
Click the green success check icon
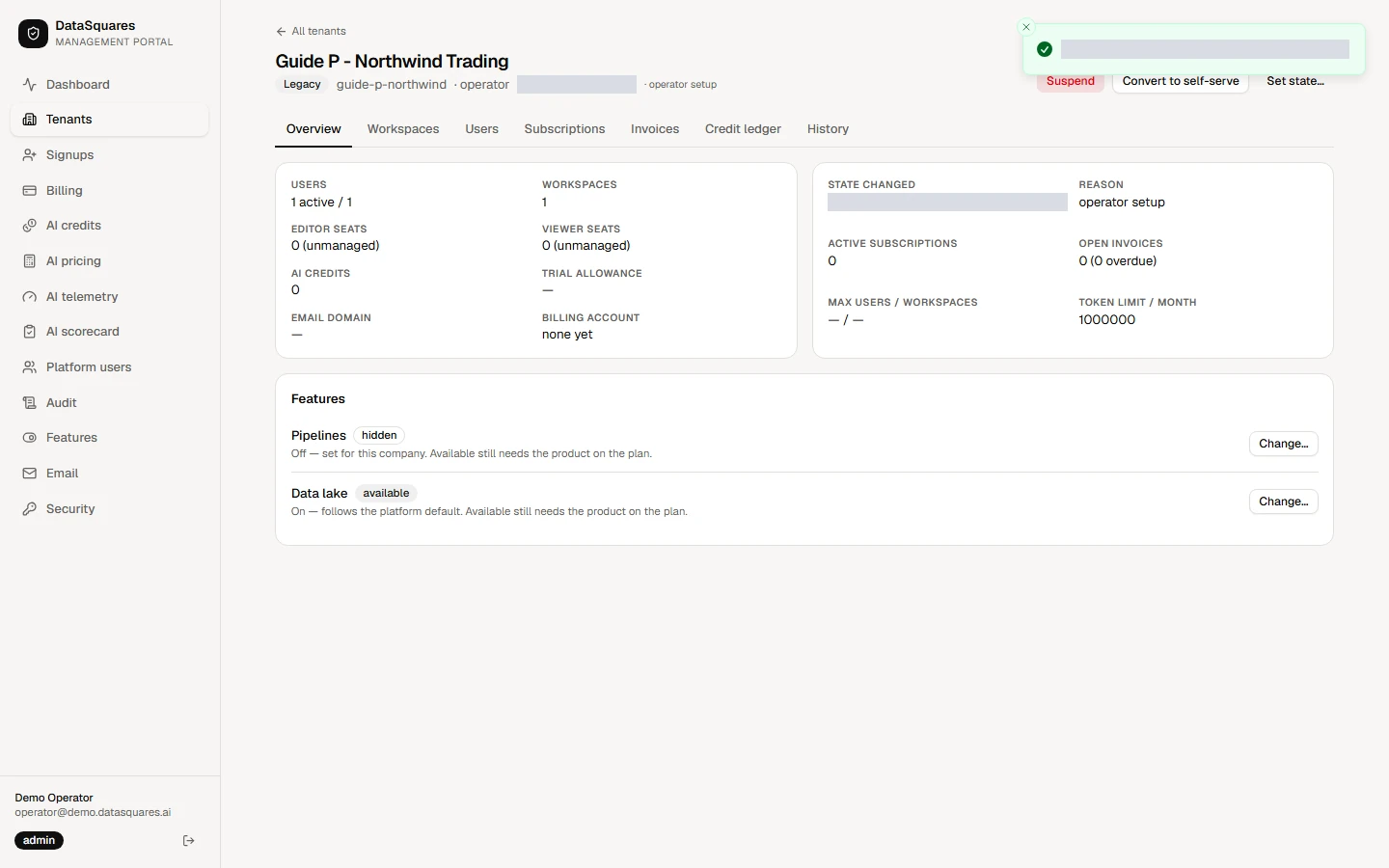tap(1045, 49)
